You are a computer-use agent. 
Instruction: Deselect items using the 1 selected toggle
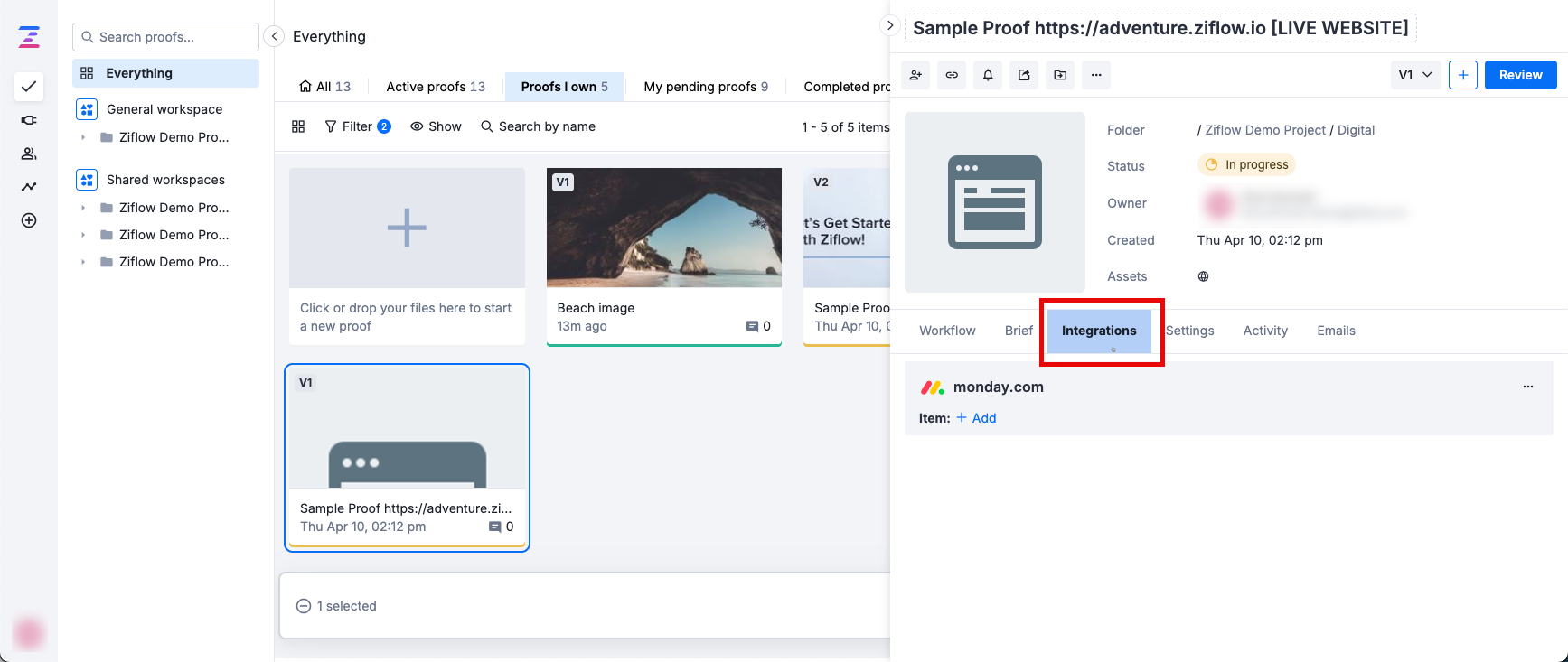304,606
